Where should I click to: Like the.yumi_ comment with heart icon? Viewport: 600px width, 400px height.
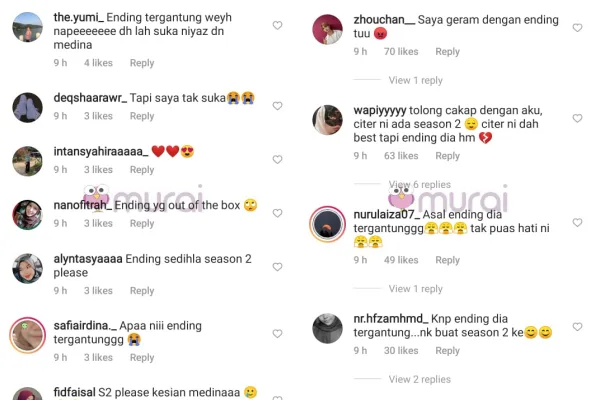277,26
